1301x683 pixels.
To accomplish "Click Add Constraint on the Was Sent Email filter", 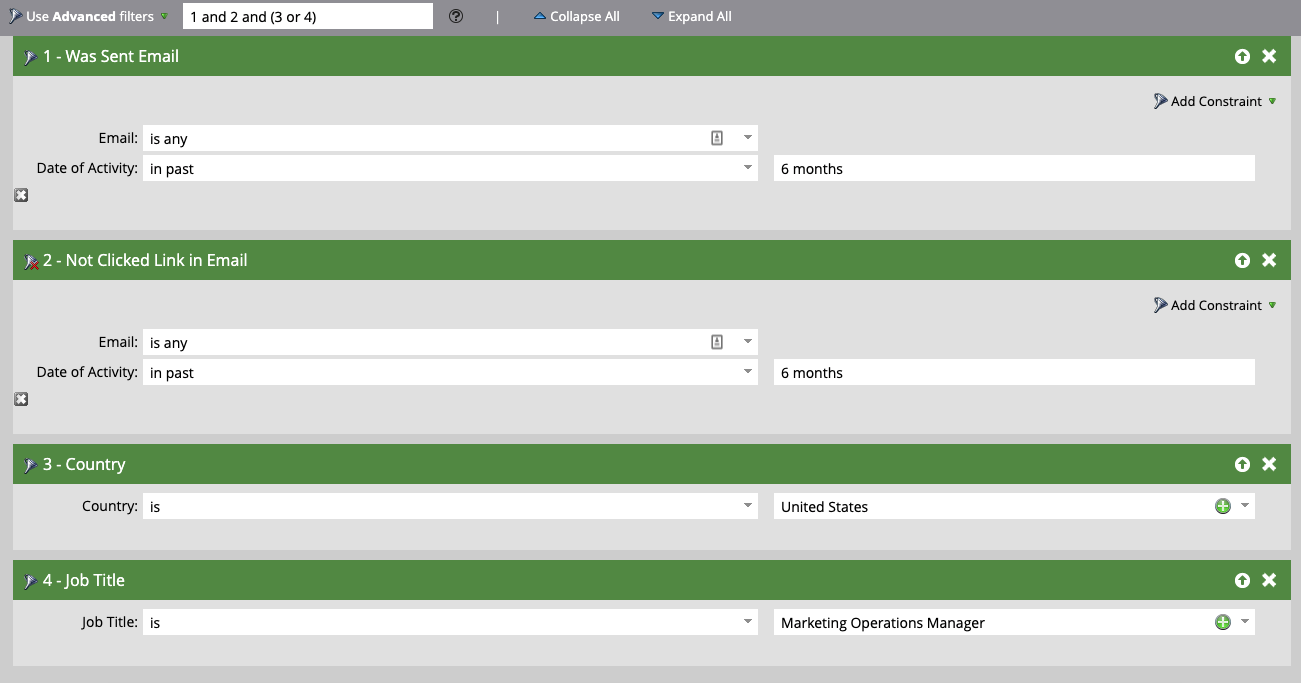I will click(1214, 101).
